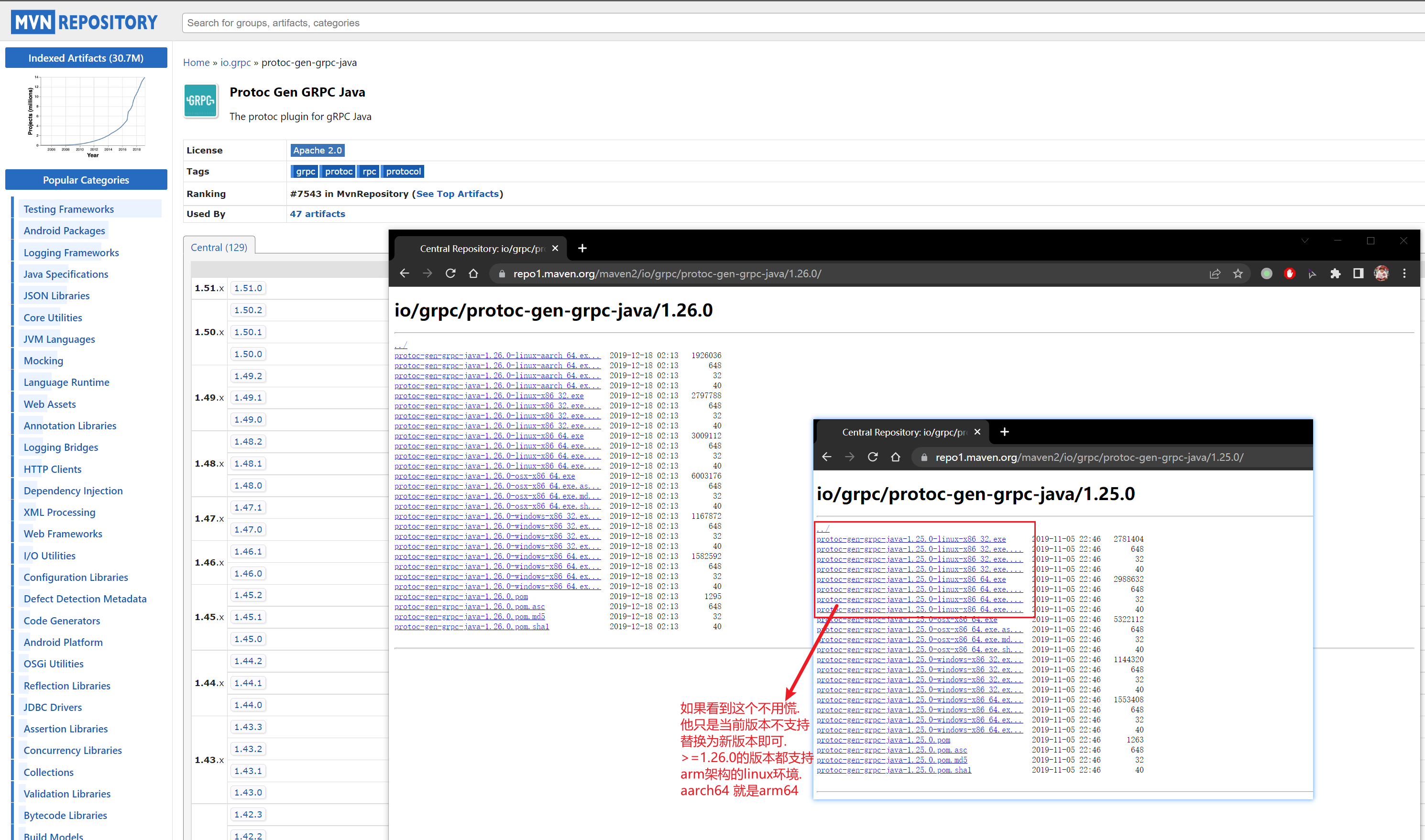Select the Central (129) tab
1425x840 pixels.
click(x=219, y=247)
